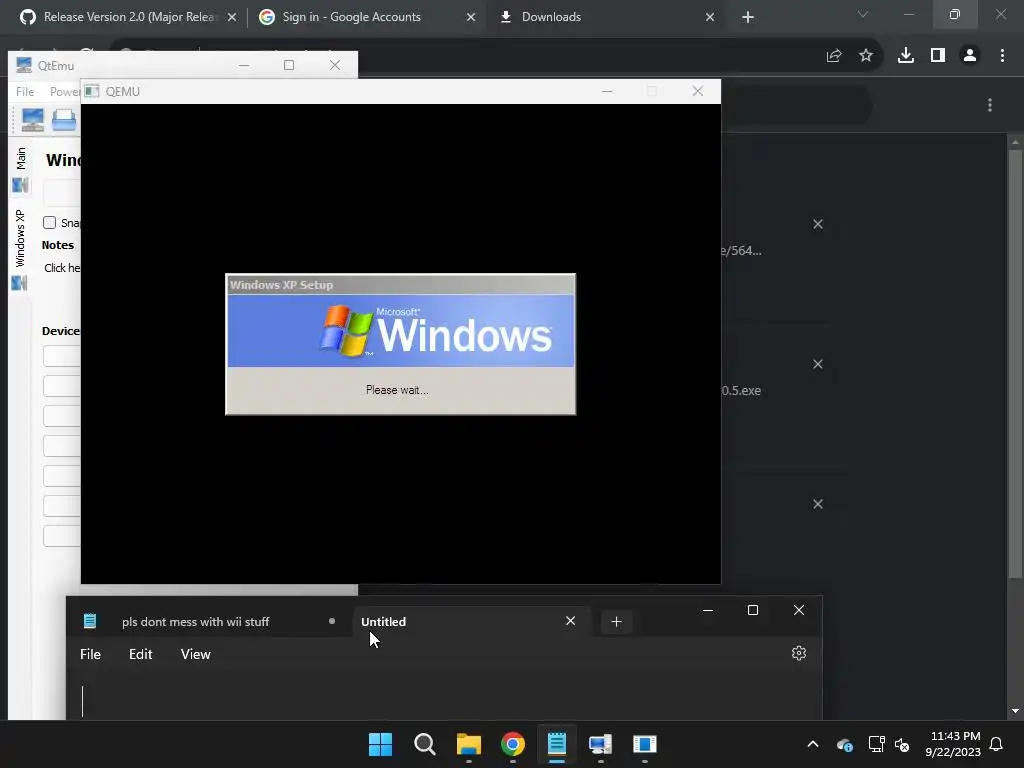Open taskbar Search
Screen dimensions: 1024x768
point(424,744)
